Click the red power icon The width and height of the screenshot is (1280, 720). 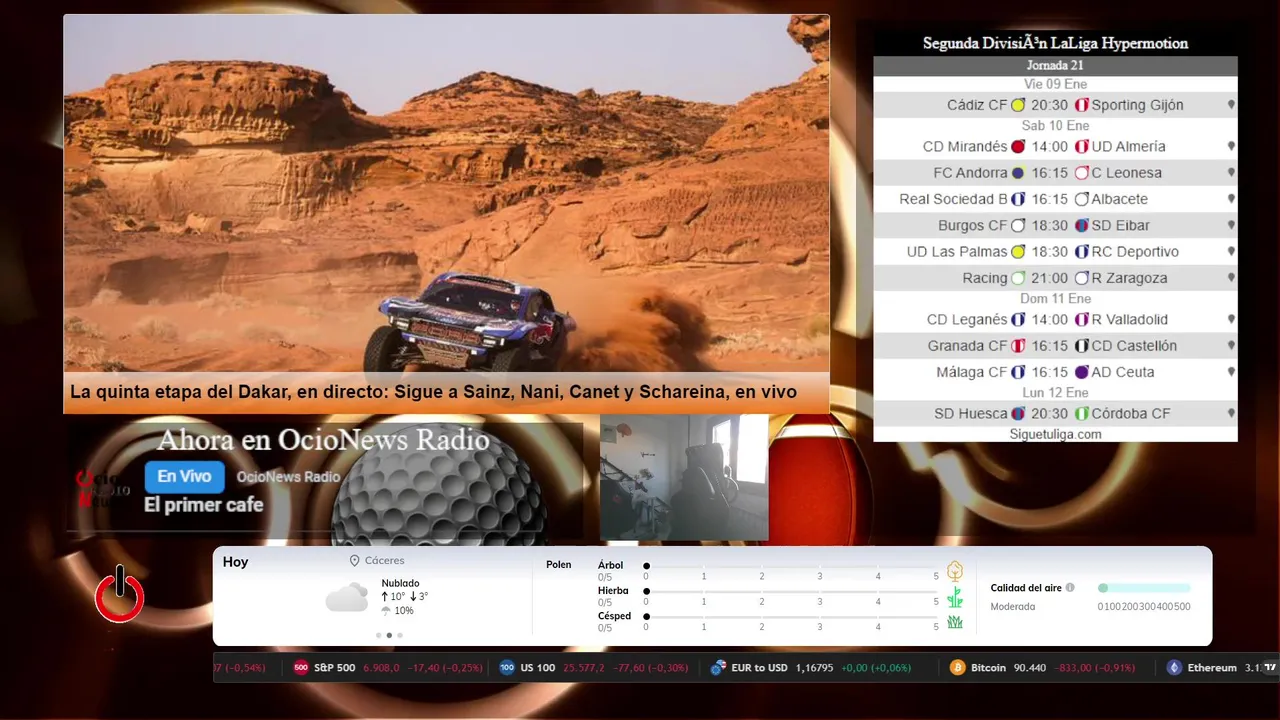(120, 594)
